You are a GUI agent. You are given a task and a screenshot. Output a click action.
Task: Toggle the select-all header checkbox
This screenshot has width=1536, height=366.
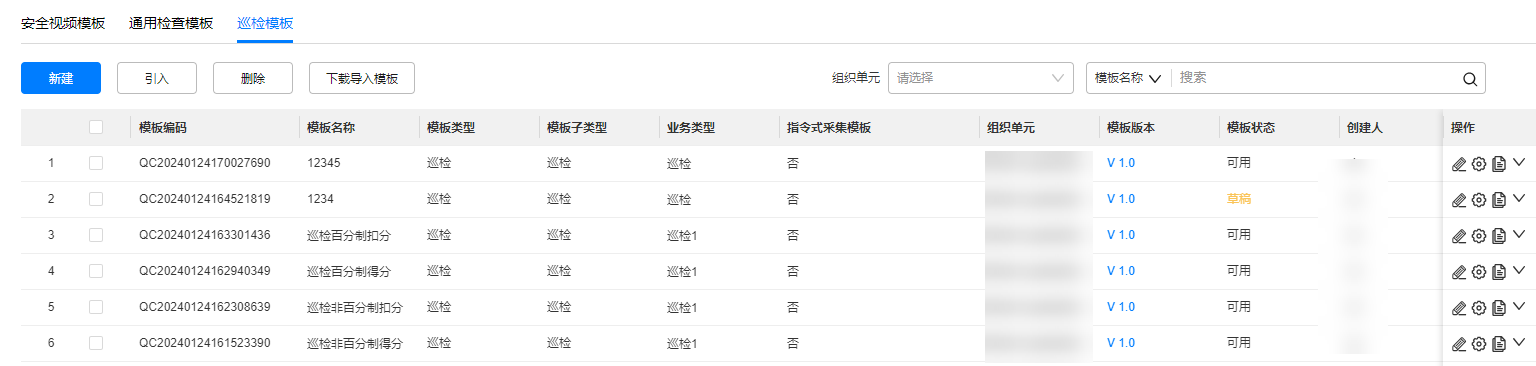[96, 127]
